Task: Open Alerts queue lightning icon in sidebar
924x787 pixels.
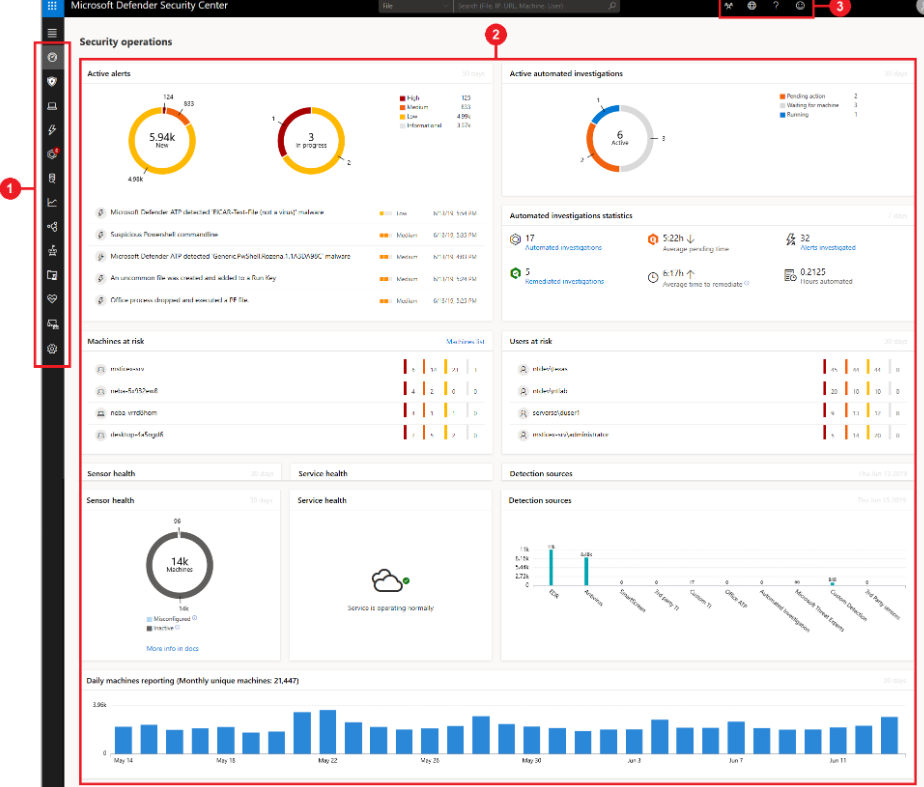Action: coord(52,130)
